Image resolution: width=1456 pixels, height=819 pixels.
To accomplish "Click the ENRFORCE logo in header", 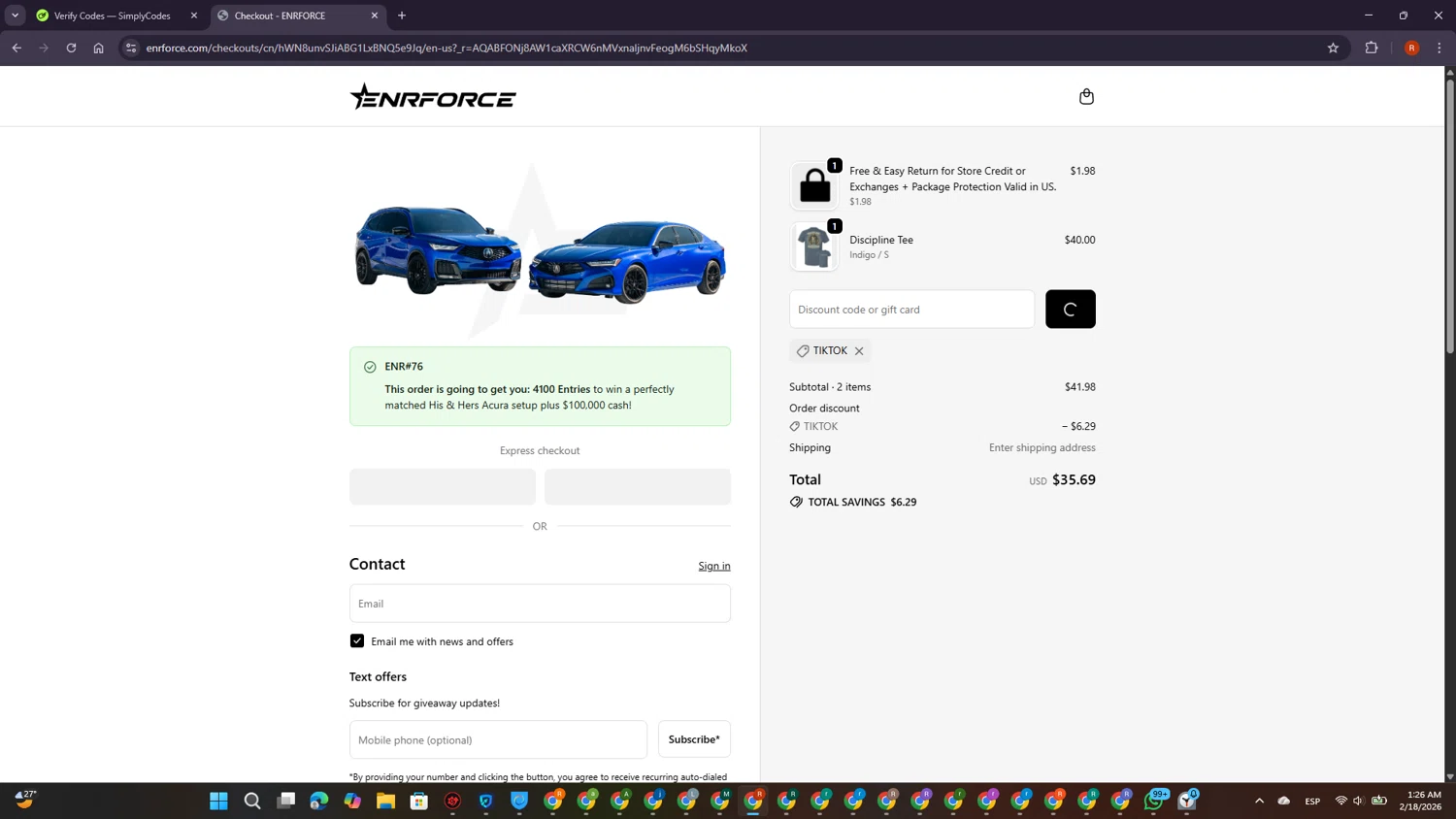I will coord(433,96).
